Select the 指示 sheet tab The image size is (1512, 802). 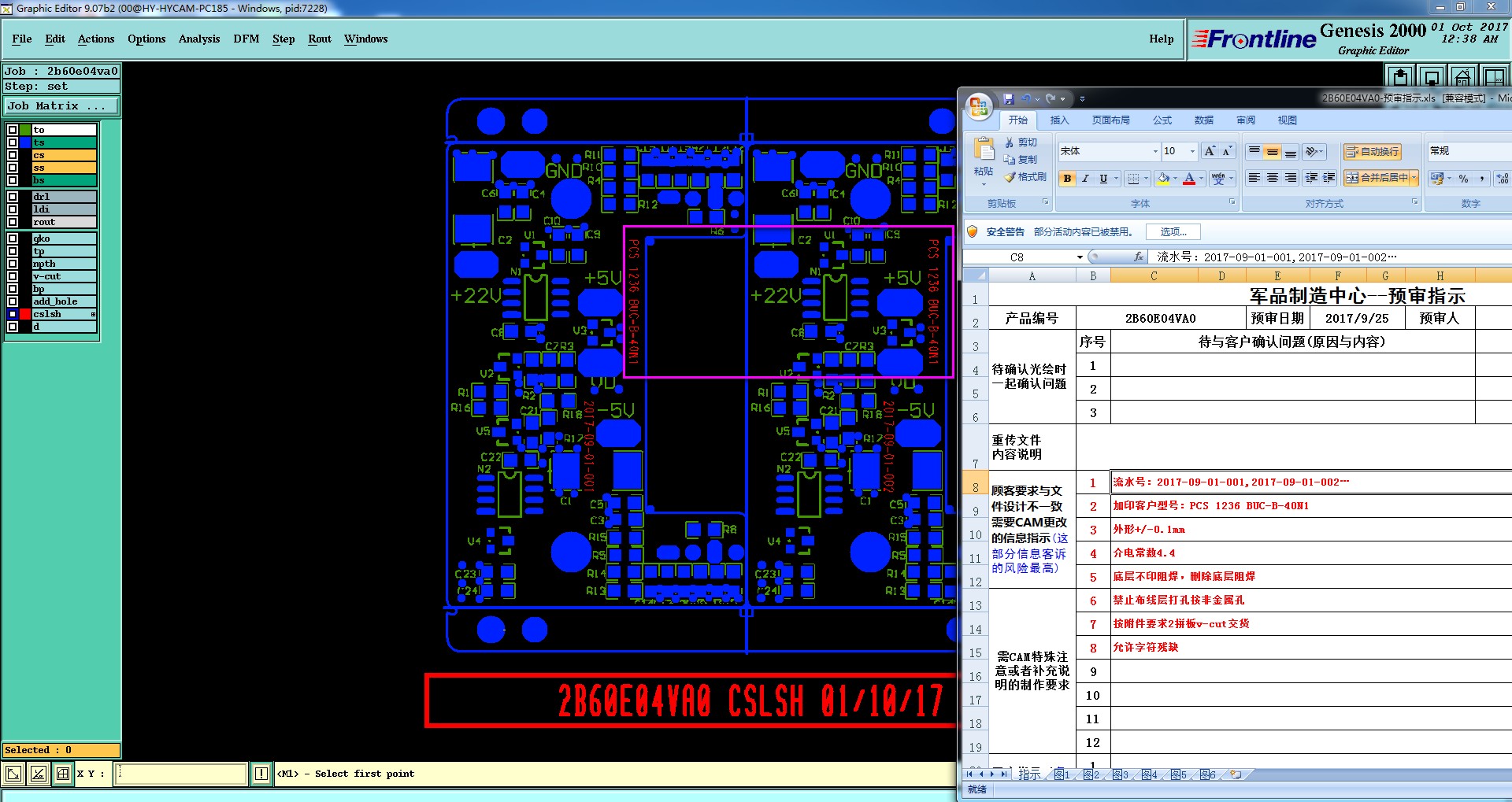(x=1029, y=774)
